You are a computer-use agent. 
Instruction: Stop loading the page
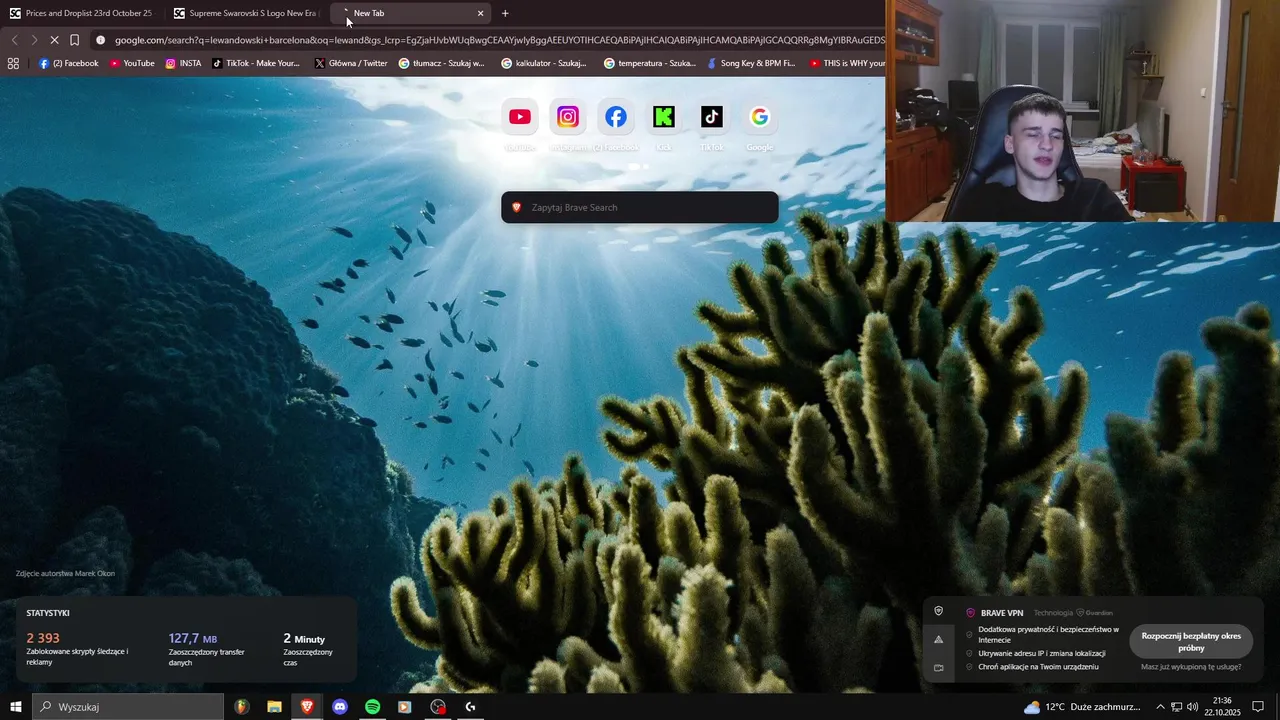(54, 40)
